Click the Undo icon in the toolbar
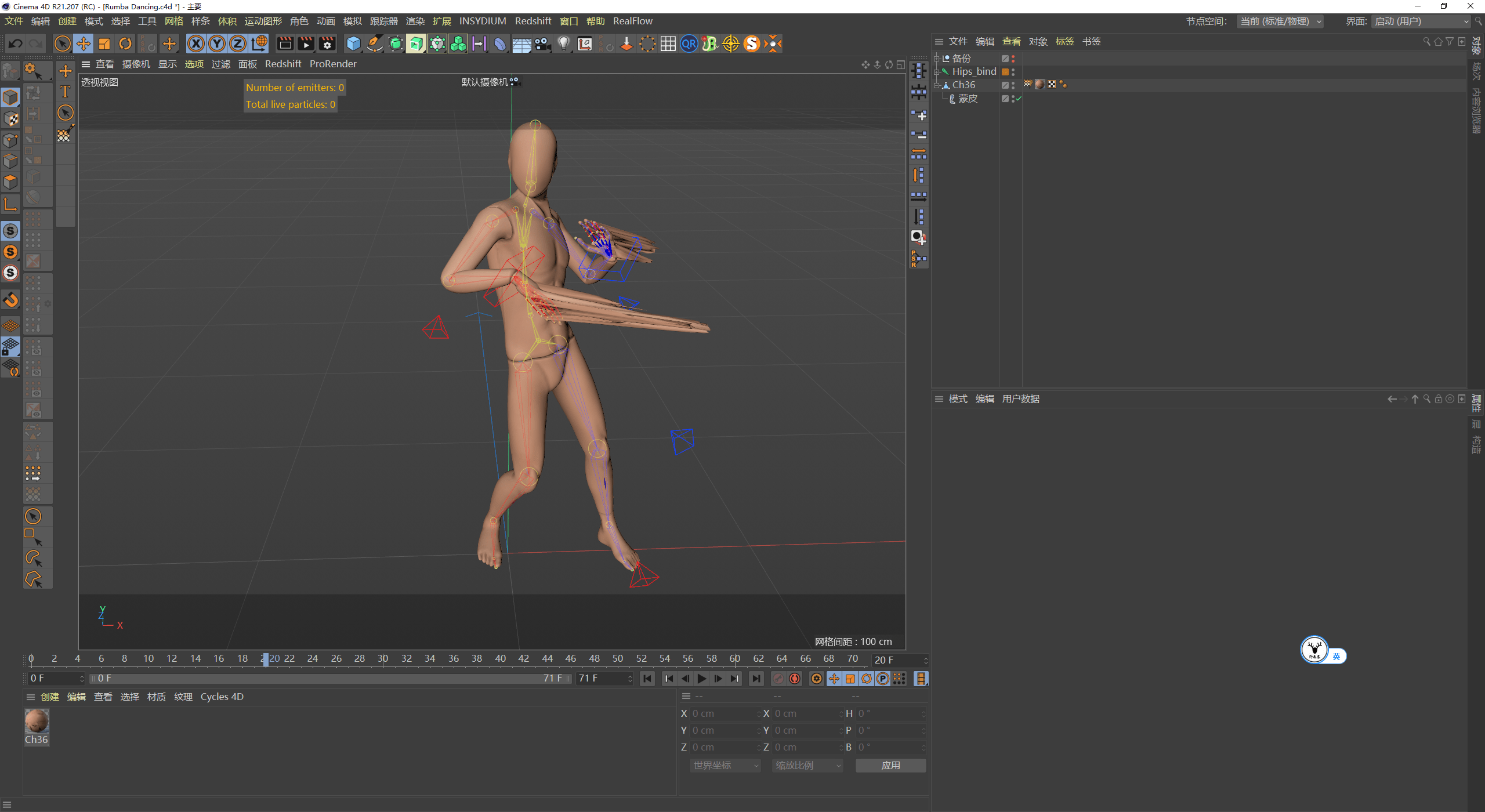 click(x=15, y=43)
